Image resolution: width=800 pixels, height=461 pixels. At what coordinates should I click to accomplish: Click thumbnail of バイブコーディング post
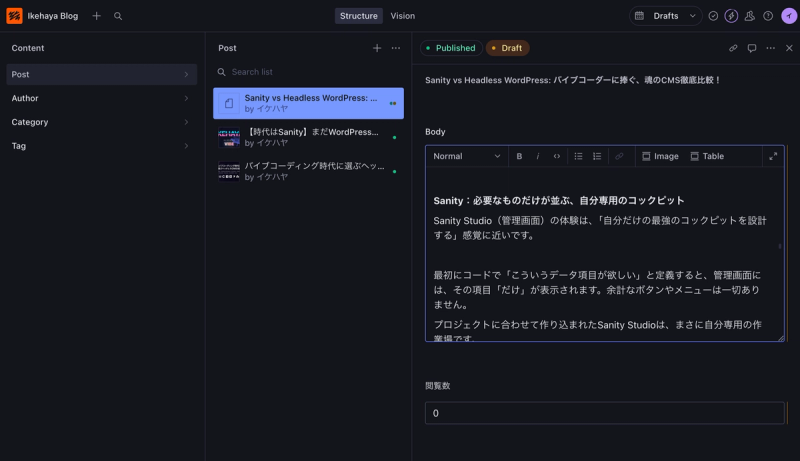point(229,171)
